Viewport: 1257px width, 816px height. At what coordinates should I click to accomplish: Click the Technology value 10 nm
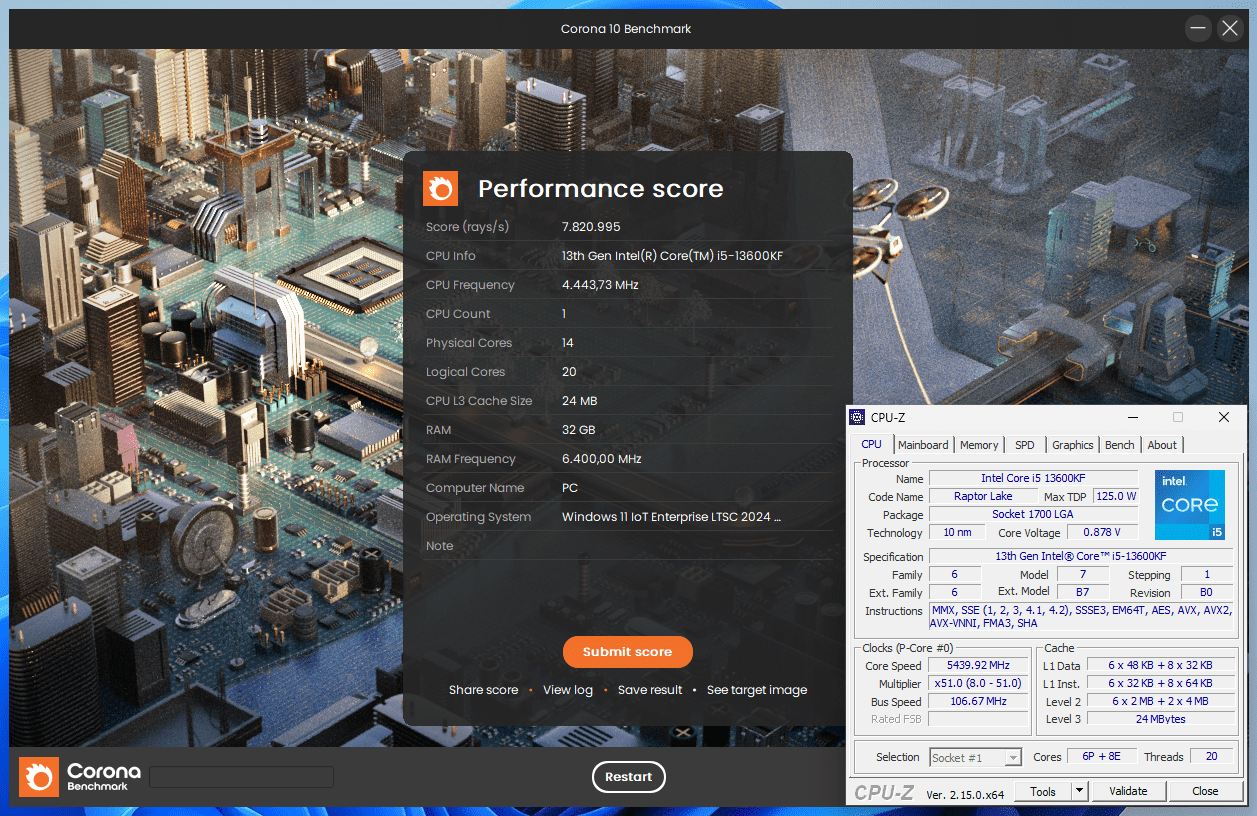coord(957,532)
